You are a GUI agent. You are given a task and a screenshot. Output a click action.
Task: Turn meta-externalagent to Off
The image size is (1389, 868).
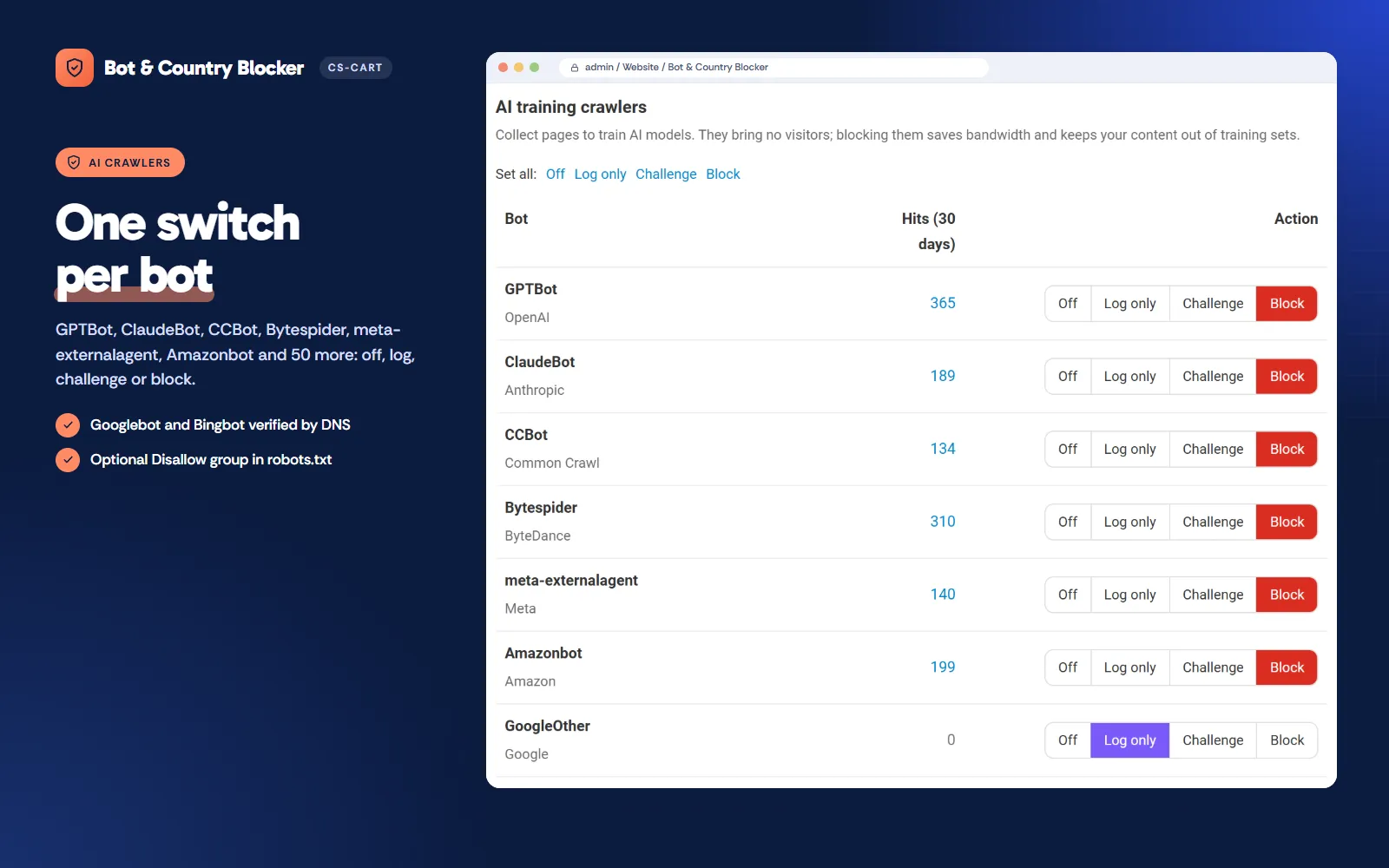click(x=1068, y=595)
